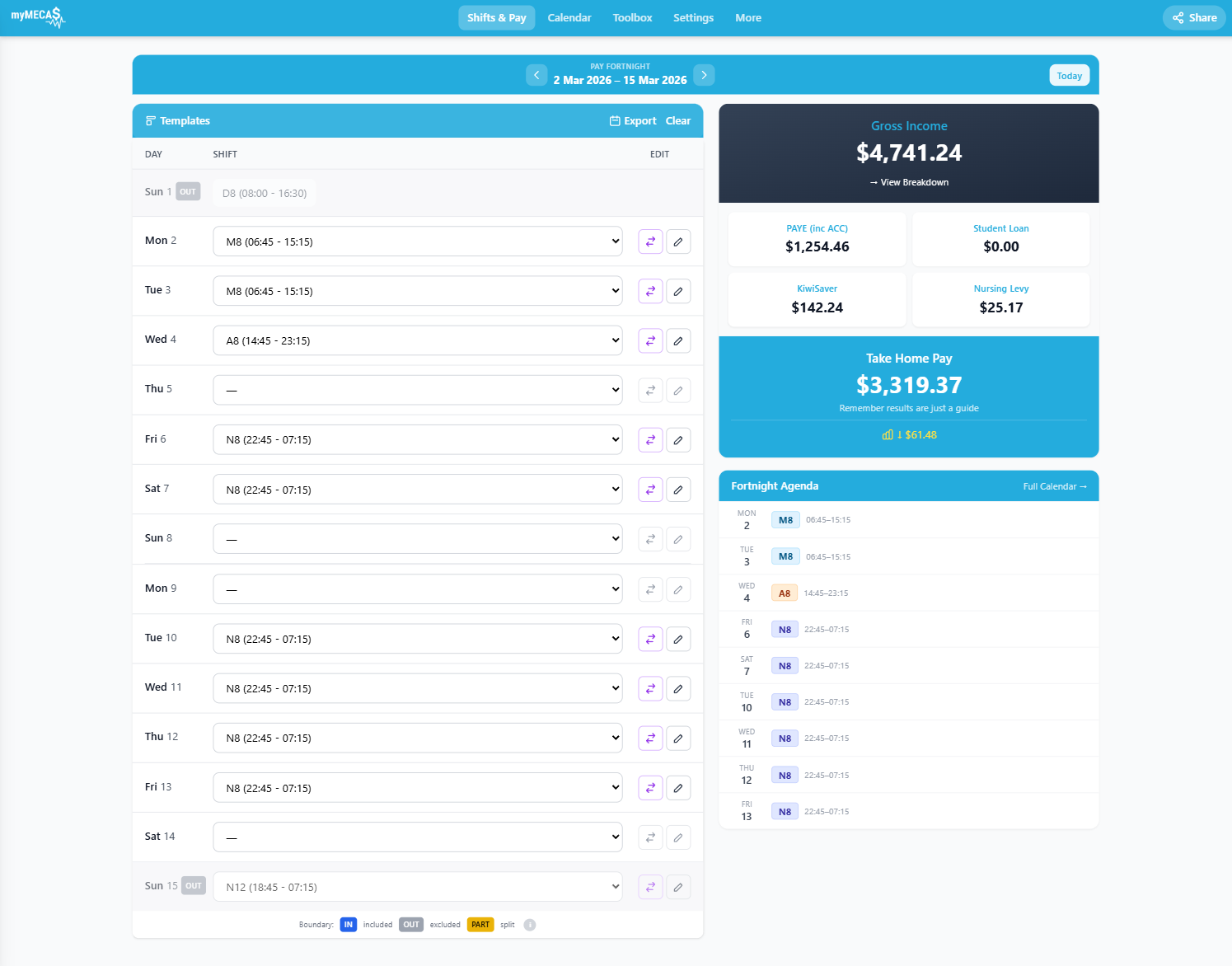Open the N12 shift dropdown on Sun 15

[x=418, y=886]
